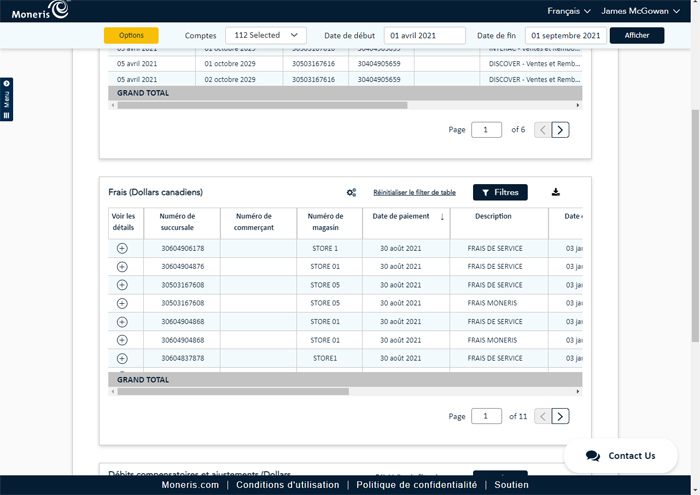Expand details for branch 30604837878

122,358
